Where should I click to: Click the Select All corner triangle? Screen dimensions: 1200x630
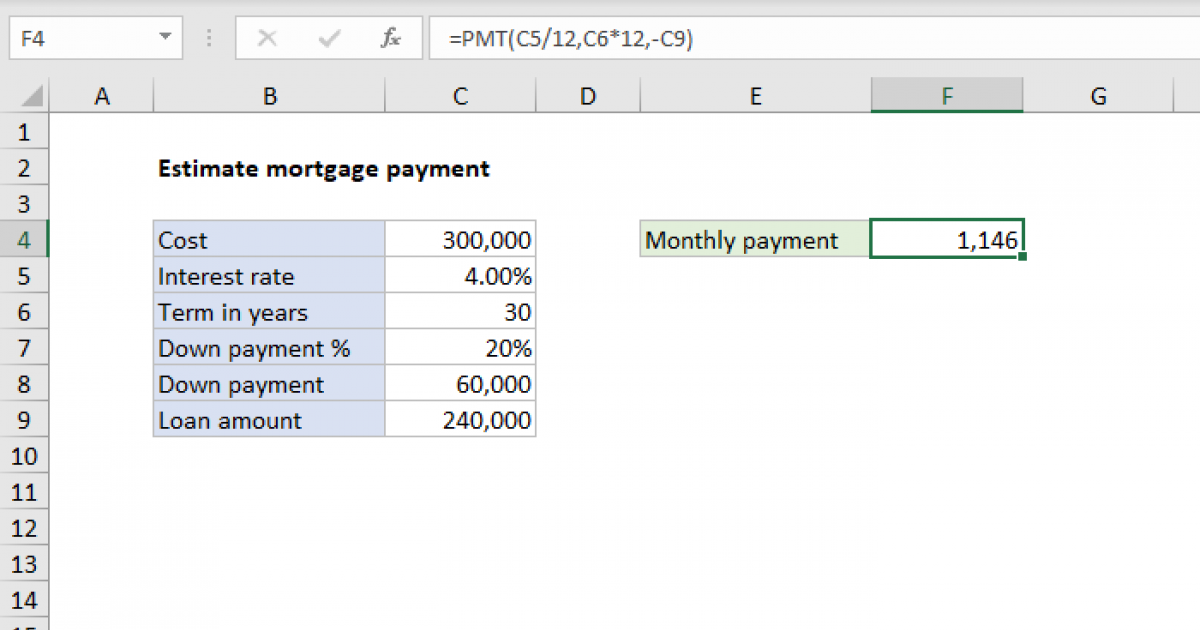click(x=32, y=97)
